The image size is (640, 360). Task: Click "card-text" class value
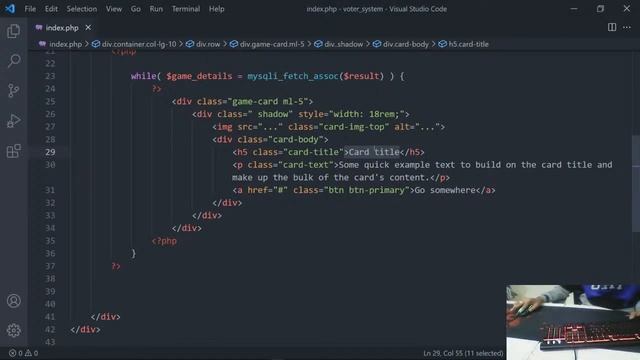(x=306, y=165)
